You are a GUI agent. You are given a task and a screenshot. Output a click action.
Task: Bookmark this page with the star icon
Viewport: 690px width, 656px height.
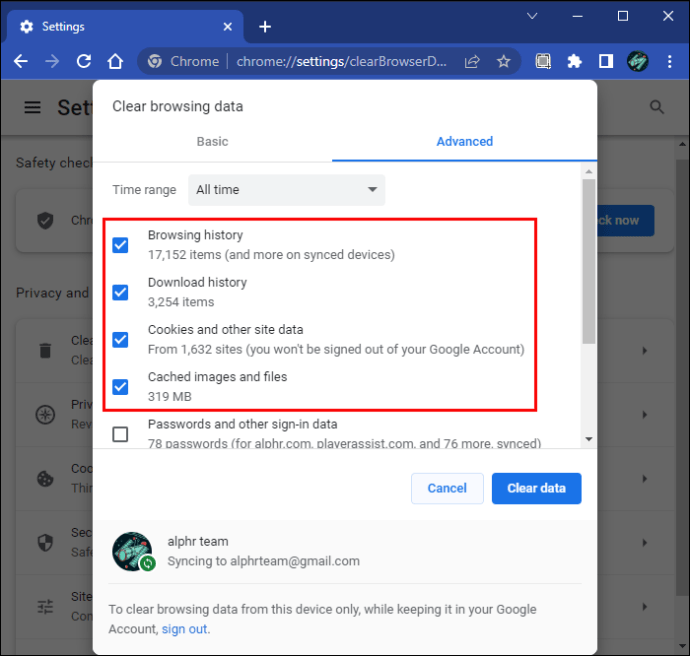point(503,61)
